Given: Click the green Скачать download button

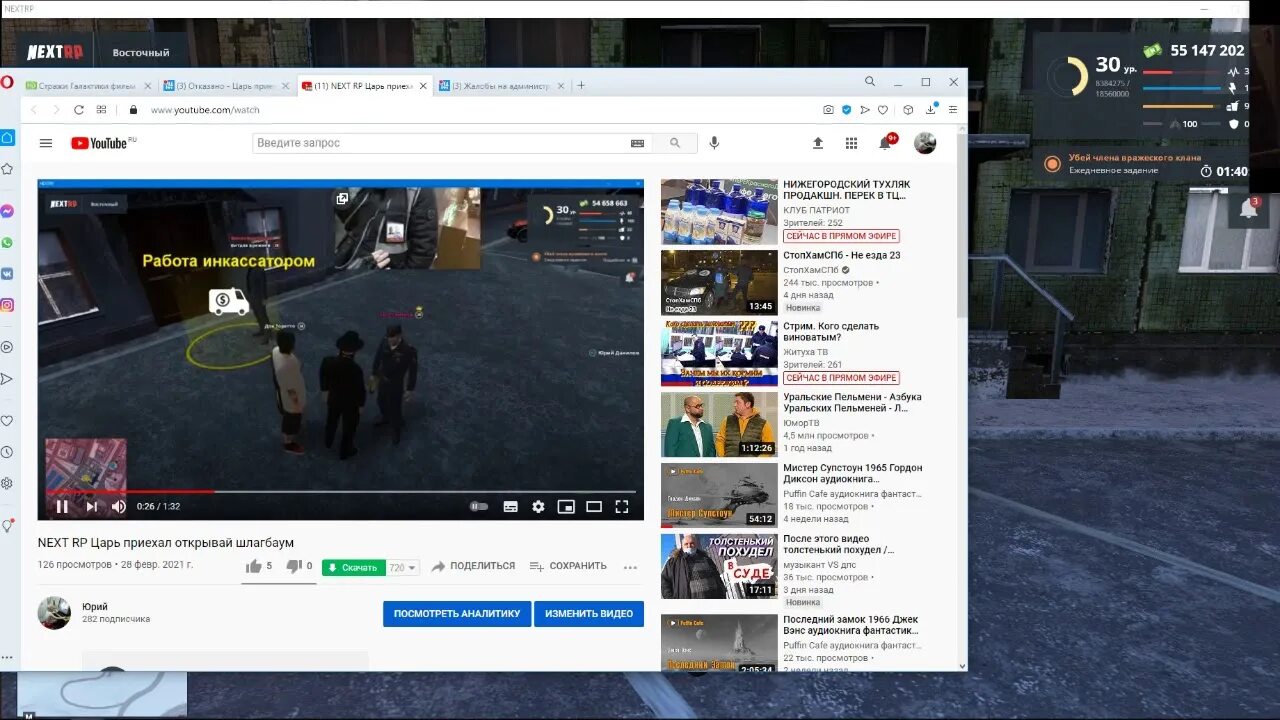Looking at the screenshot, I should pyautogui.click(x=353, y=567).
